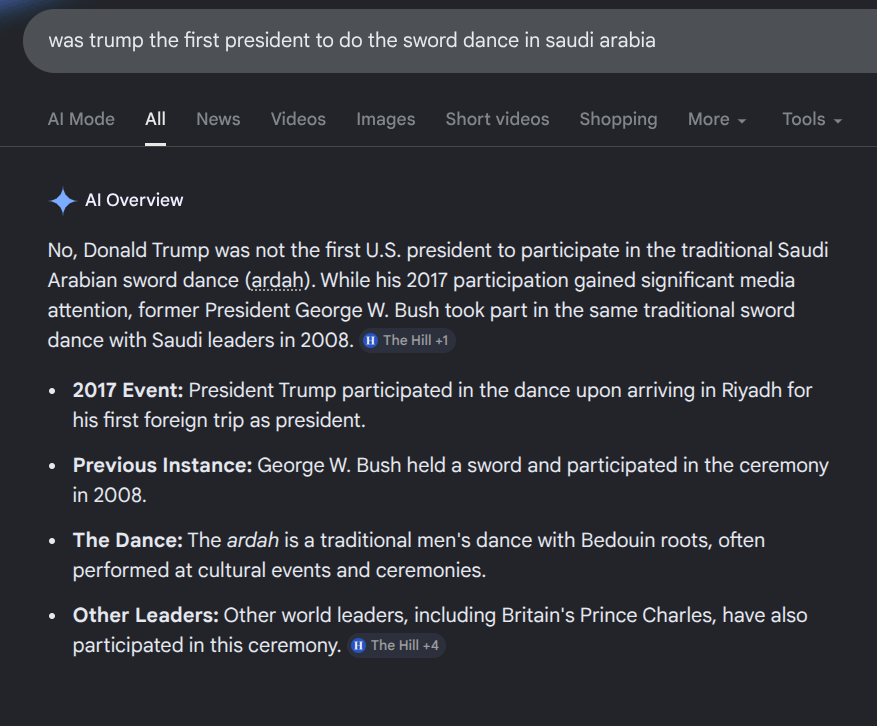The width and height of the screenshot is (877, 726).
Task: Switch to the Images tab
Action: click(x=385, y=119)
